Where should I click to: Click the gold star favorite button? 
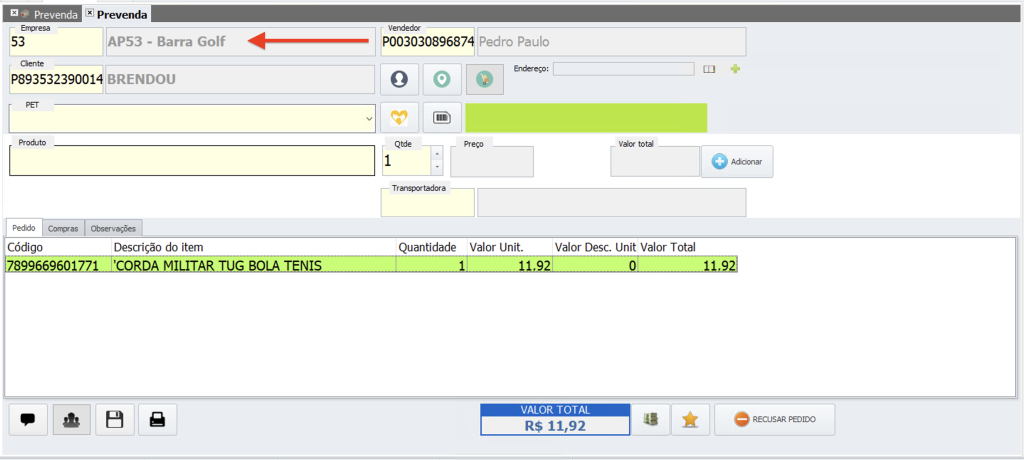click(689, 420)
